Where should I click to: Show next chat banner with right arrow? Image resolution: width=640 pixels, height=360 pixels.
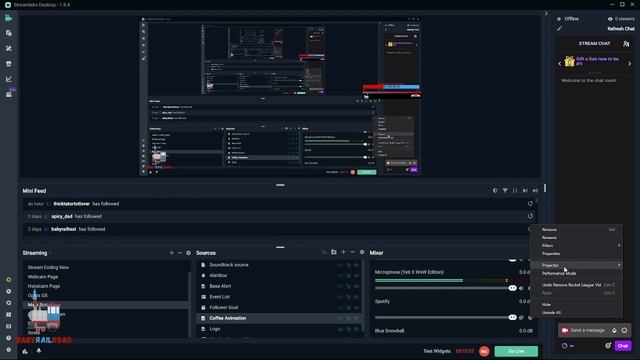tap(629, 64)
